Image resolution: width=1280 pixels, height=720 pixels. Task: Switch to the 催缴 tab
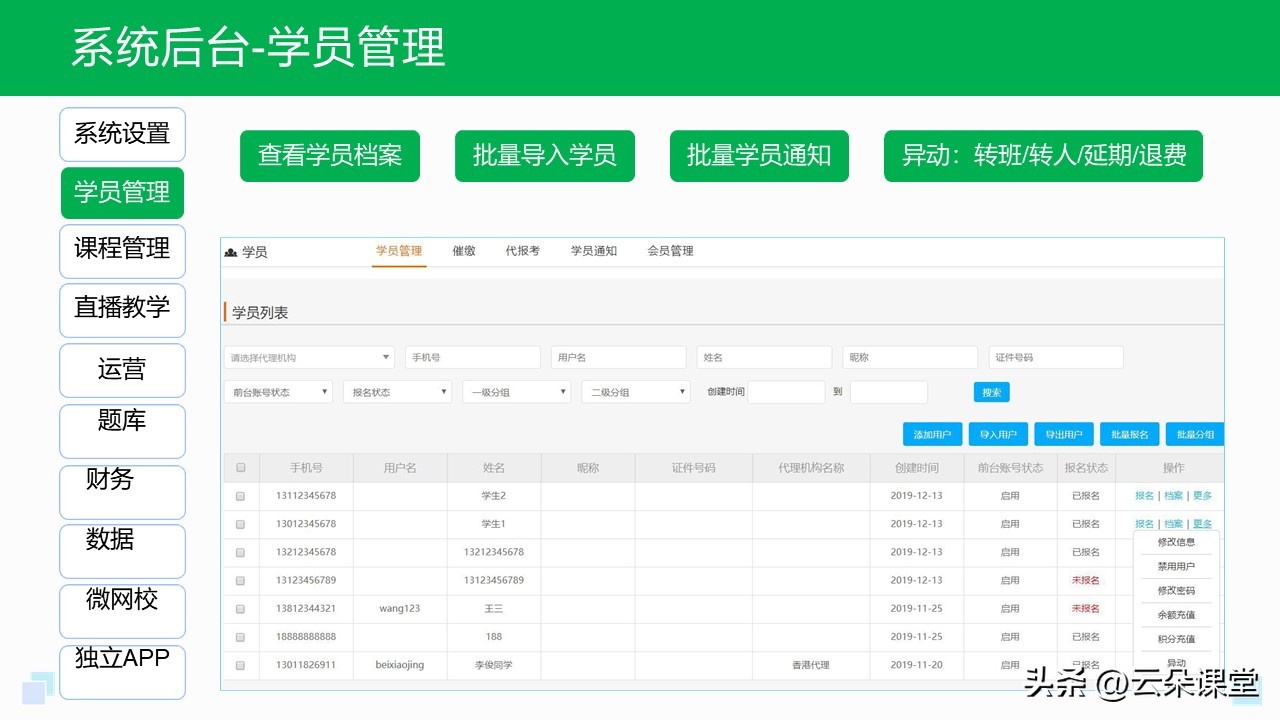coord(462,251)
